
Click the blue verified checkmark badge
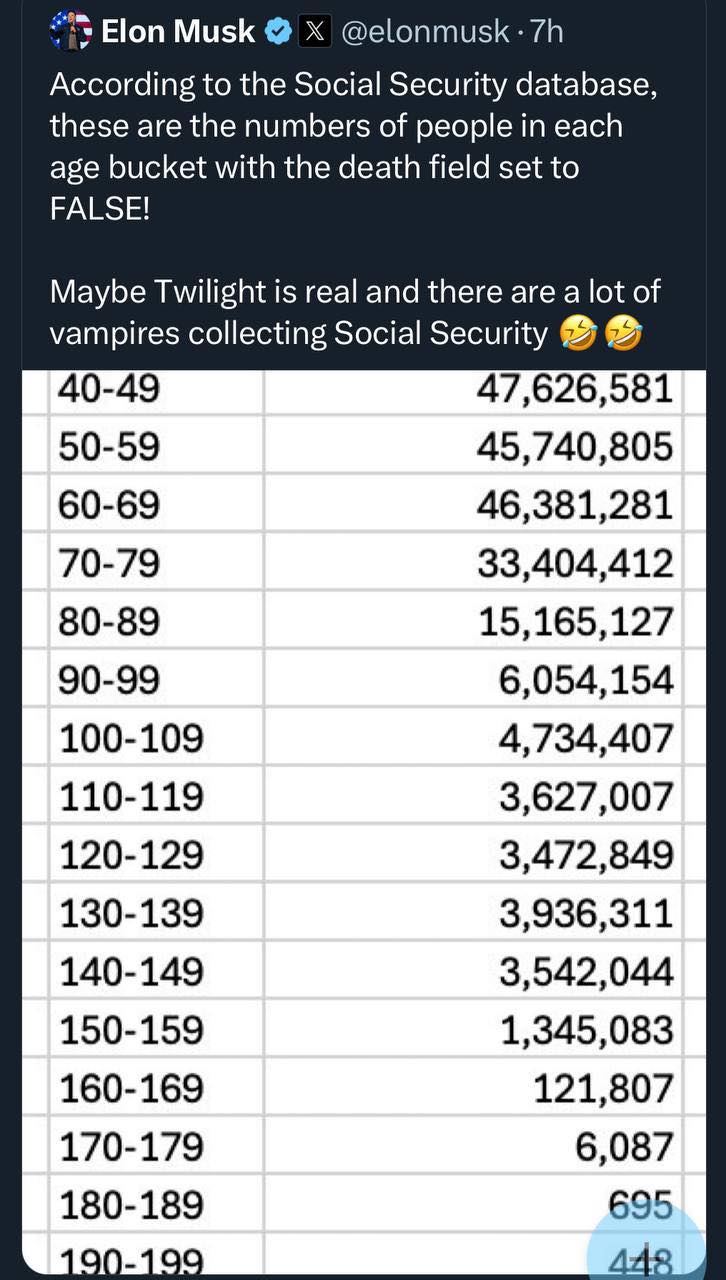click(278, 33)
